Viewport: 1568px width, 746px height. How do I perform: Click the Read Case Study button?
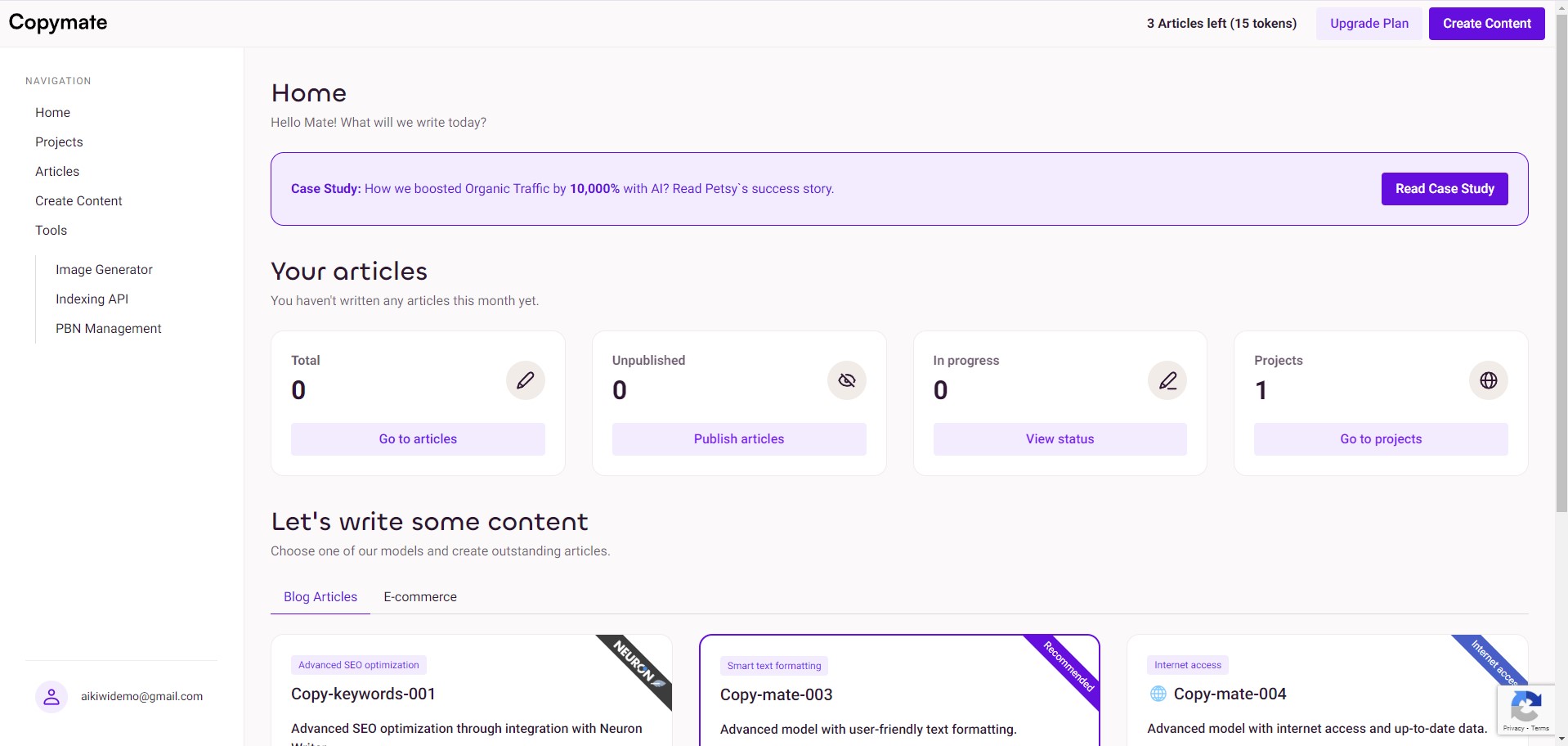(x=1445, y=189)
